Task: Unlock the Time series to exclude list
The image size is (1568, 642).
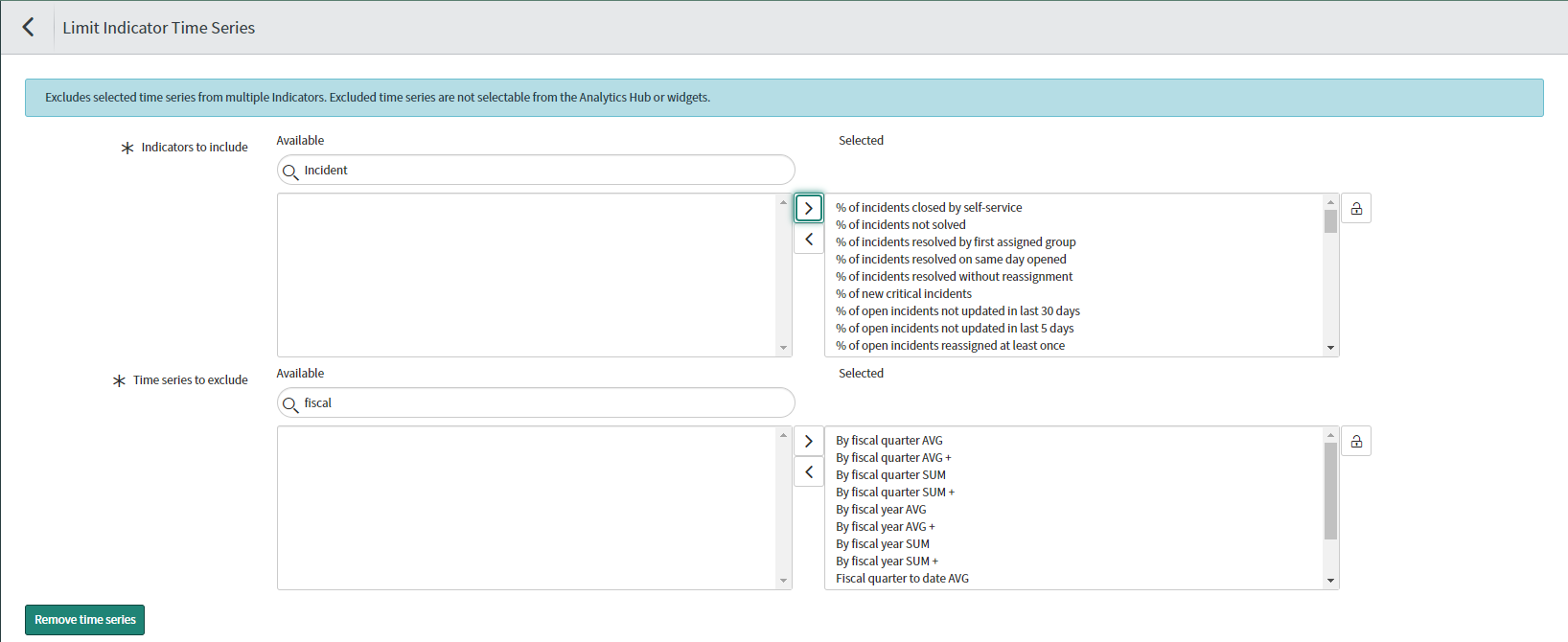Action: pyautogui.click(x=1356, y=441)
